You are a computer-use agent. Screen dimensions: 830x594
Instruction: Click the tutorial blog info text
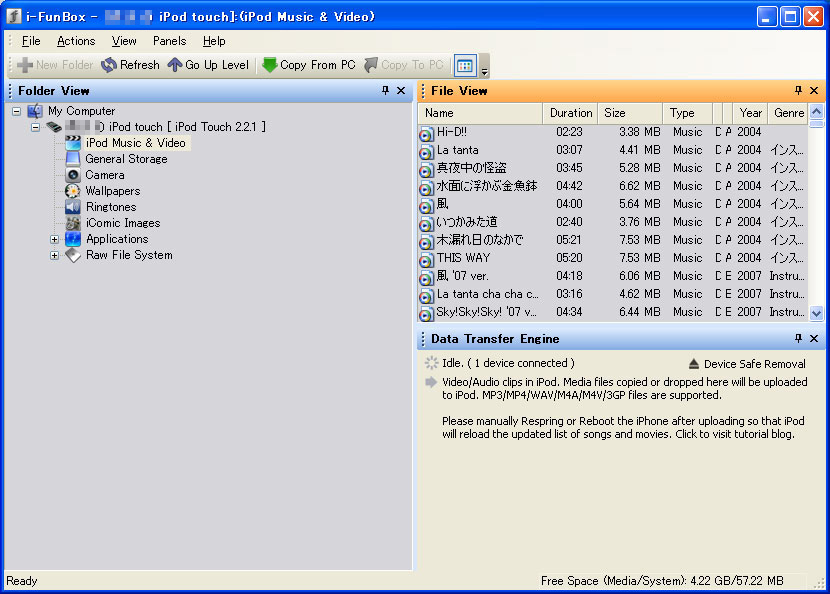point(624,428)
